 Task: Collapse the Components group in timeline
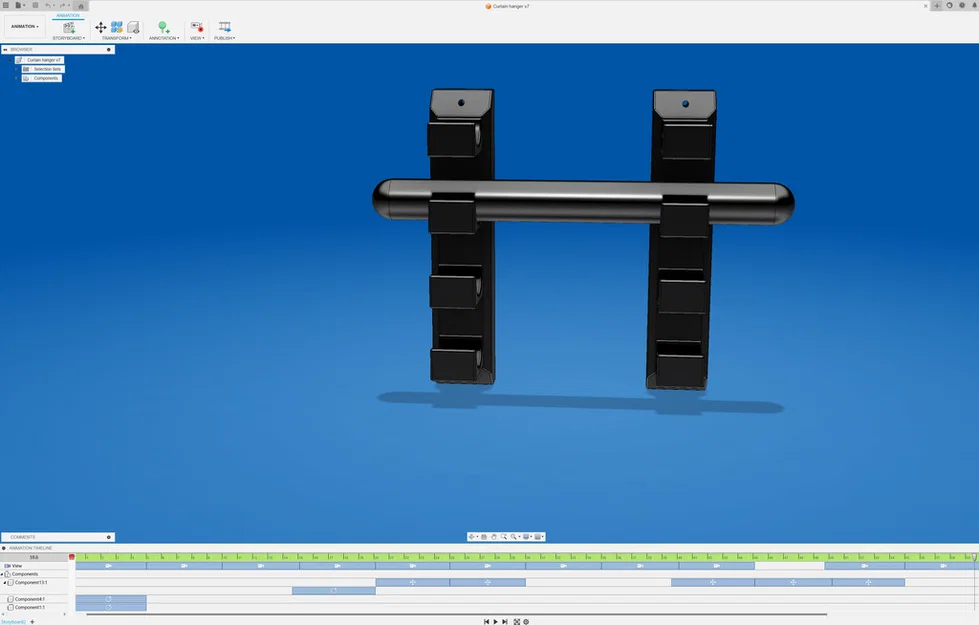(2, 574)
